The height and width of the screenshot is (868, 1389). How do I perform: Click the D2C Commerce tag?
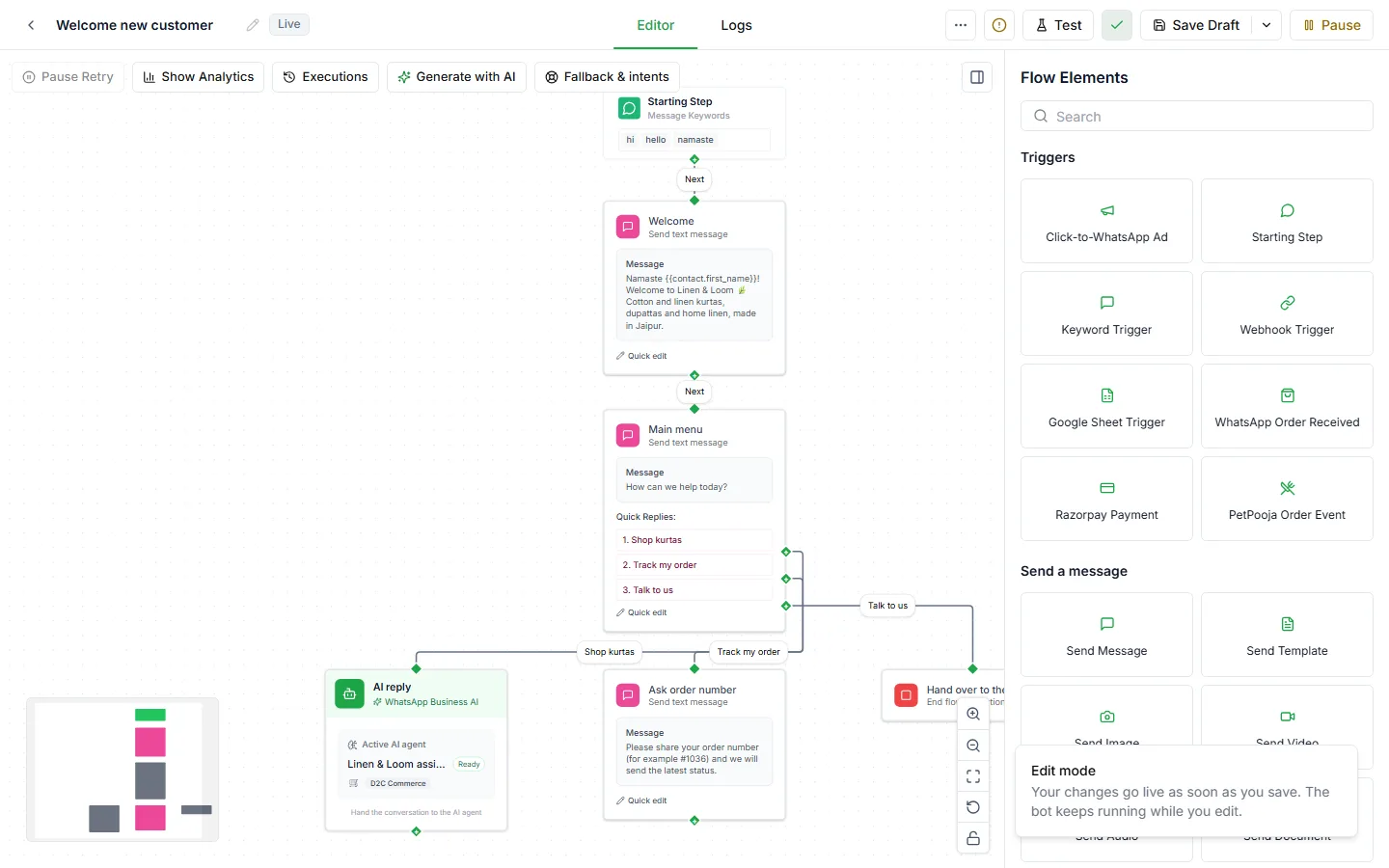click(x=398, y=783)
